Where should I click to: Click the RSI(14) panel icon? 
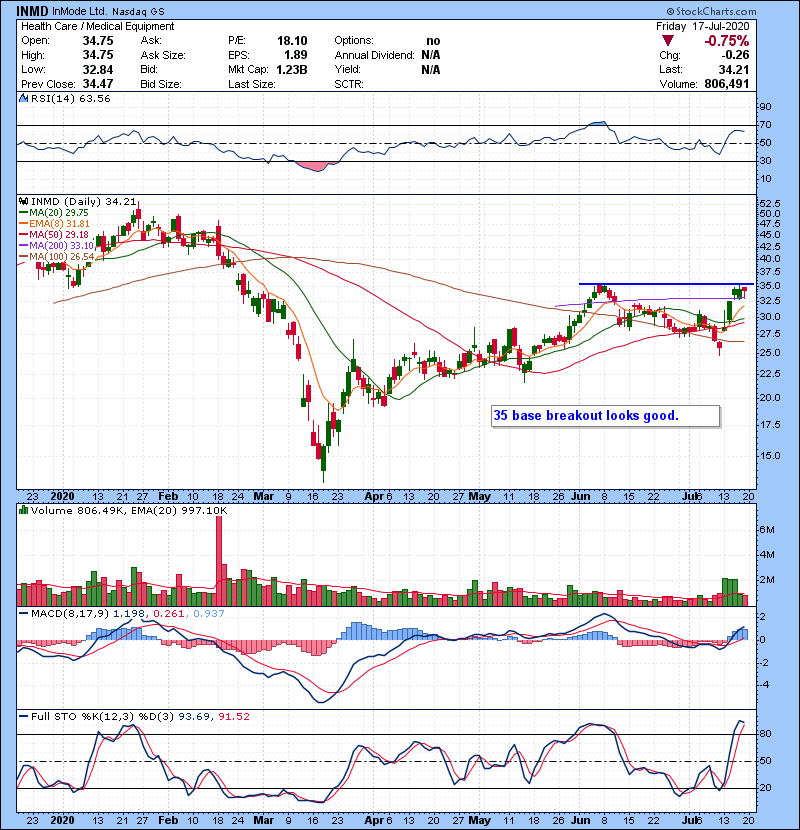[x=23, y=98]
